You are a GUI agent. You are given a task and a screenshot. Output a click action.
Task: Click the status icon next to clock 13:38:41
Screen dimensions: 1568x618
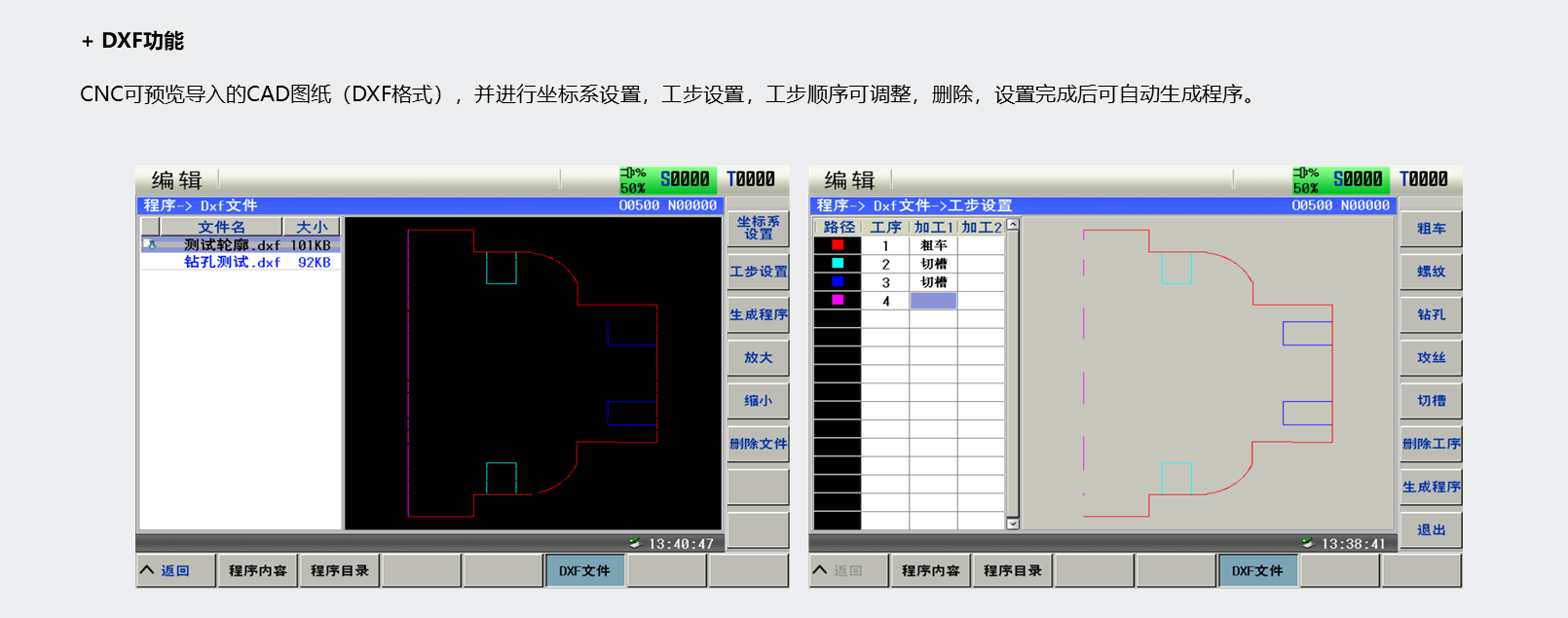pos(1308,543)
